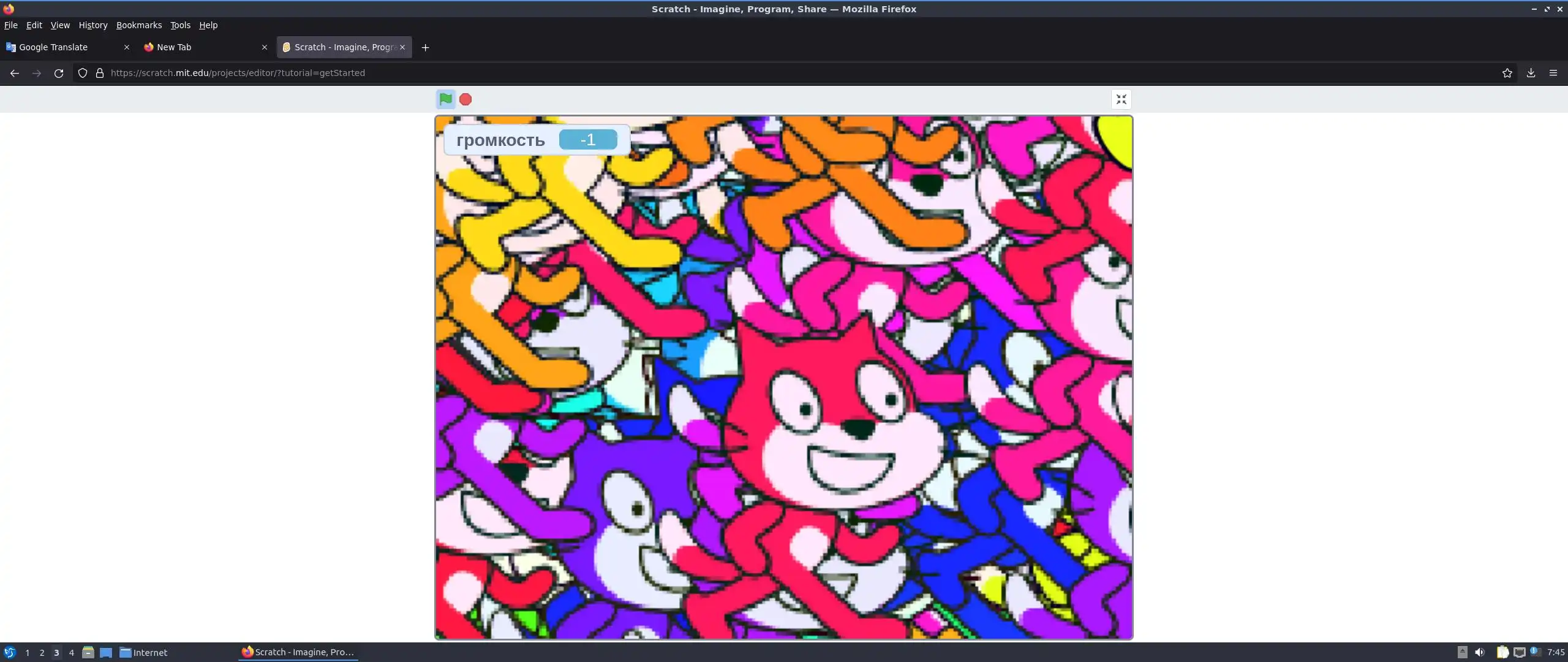Screen dimensions: 1568x662
Task: Show site security lock information
Action: (100, 73)
